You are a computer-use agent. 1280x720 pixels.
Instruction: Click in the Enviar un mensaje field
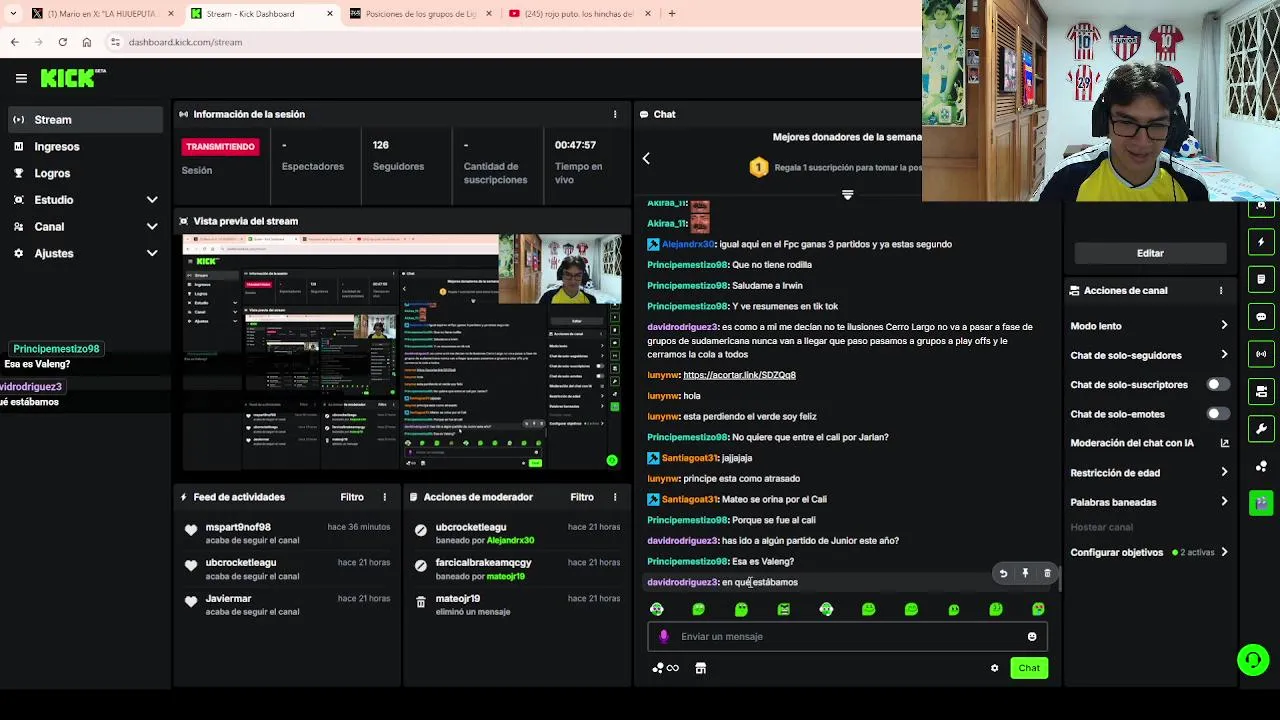848,637
